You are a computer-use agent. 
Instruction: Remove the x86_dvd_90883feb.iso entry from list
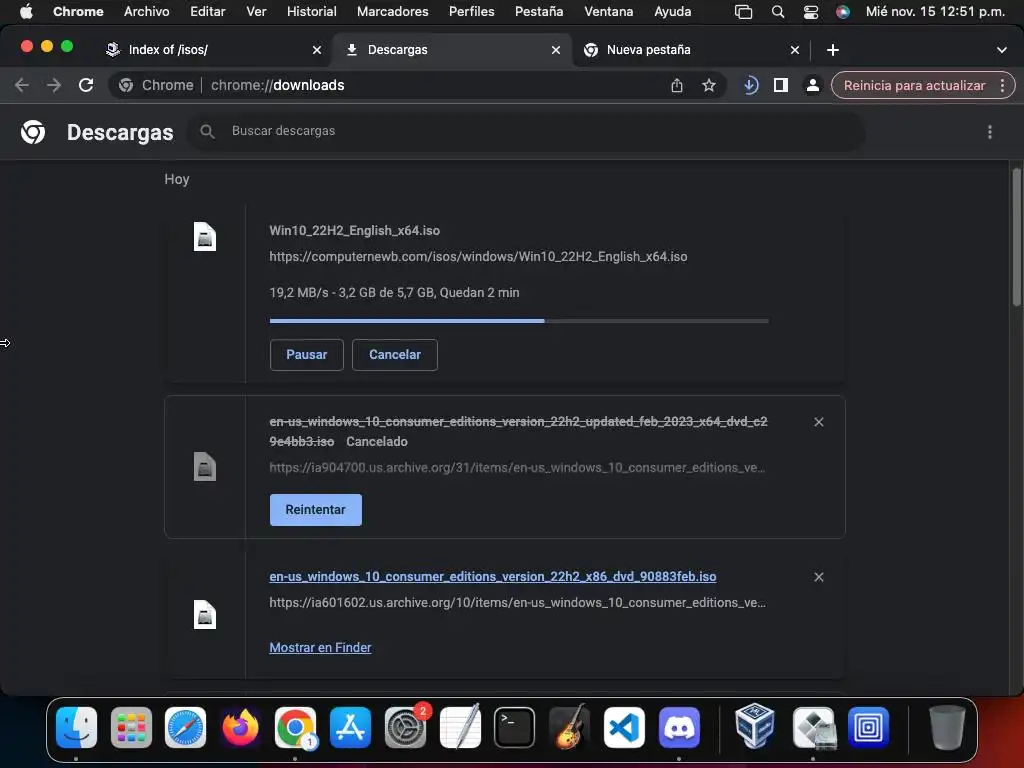(x=818, y=577)
